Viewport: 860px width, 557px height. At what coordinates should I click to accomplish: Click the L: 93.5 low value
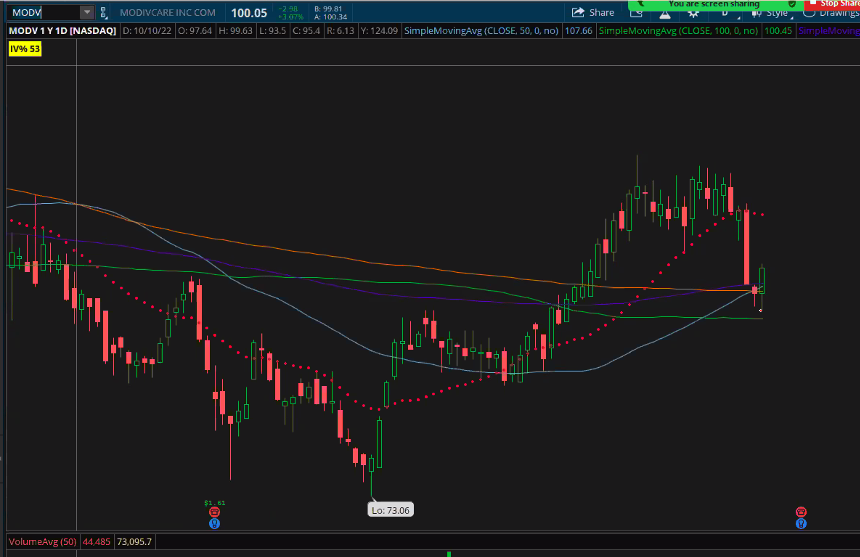(x=273, y=31)
